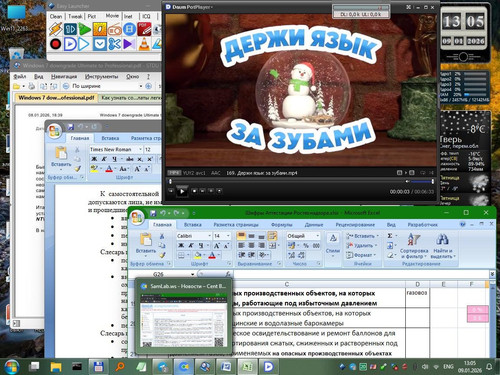Image resolution: width=500 pixels, height=375 pixels.
Task: Open the Excel Name Box dropdown arrow
Action: click(x=192, y=274)
